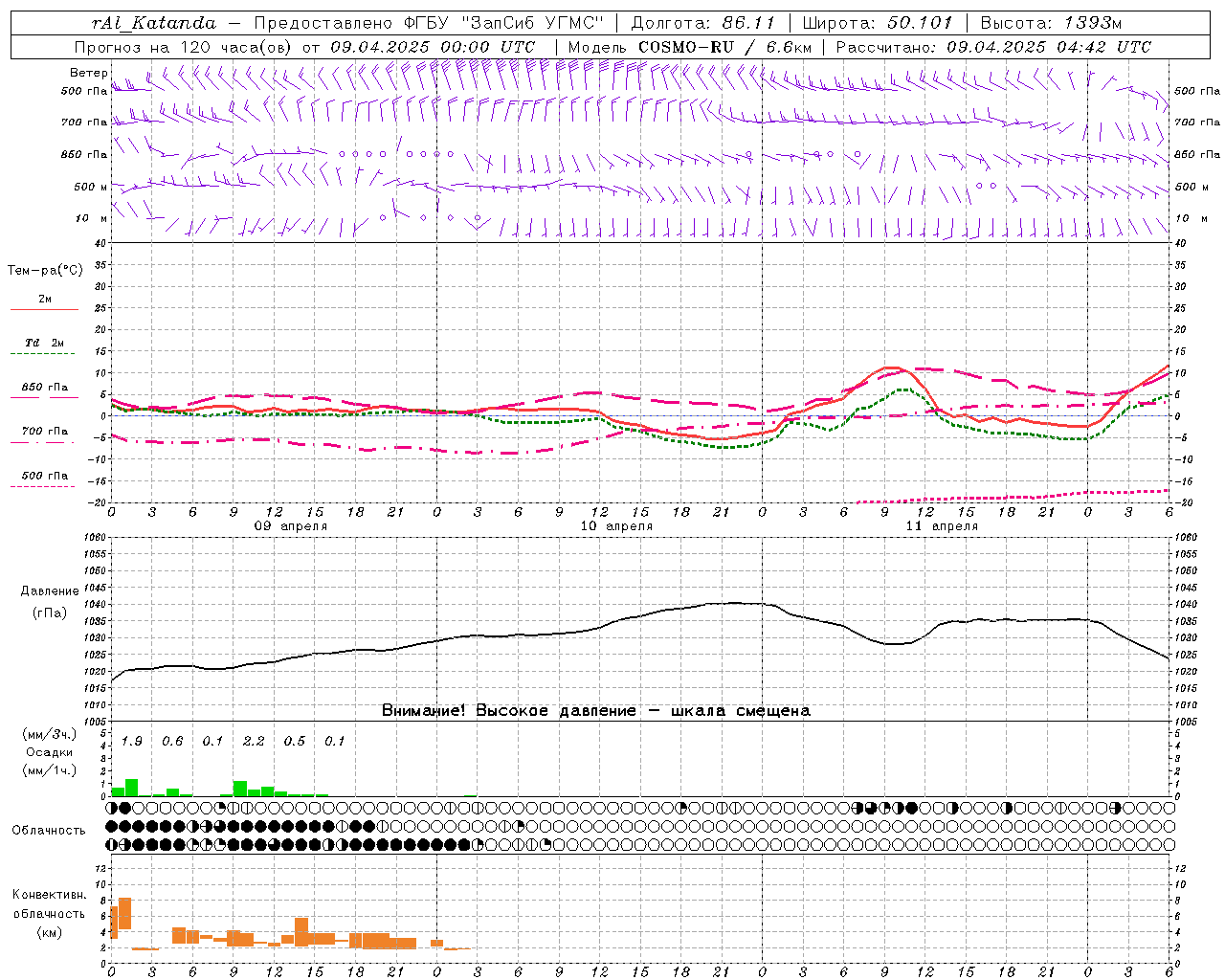The width and height of the screenshot is (1225, 980).
Task: Click the Широта: 50.101 value
Action: (876, 23)
